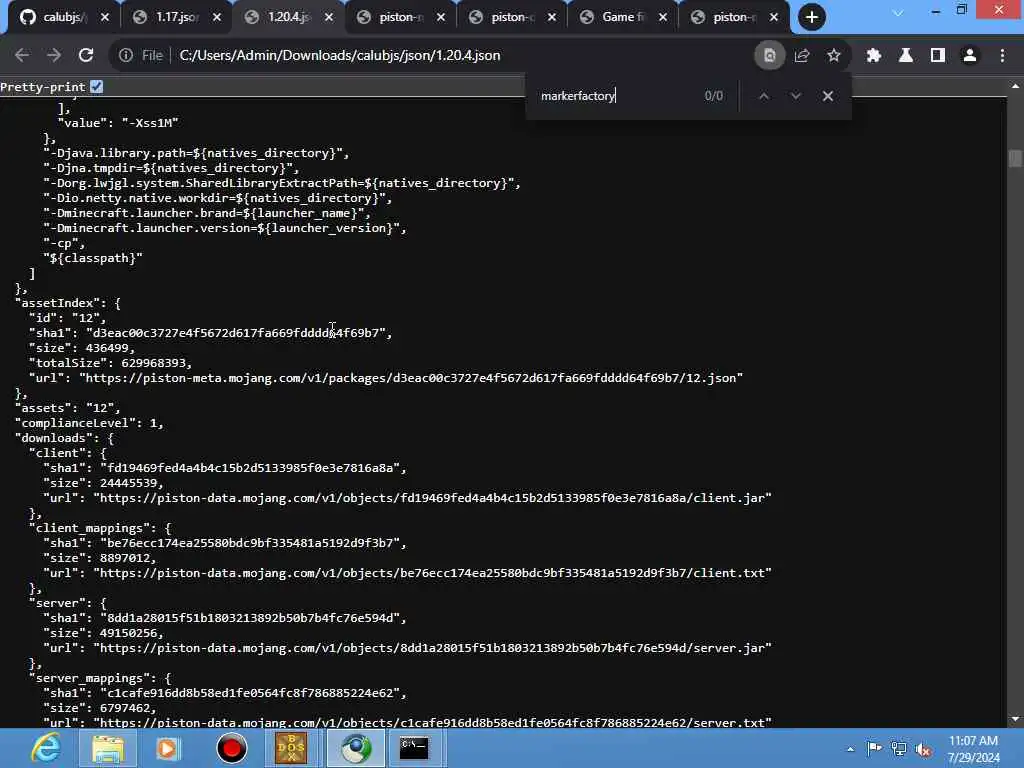Open Action Center flag icon
Screen dimensions: 1024x768
click(x=874, y=748)
